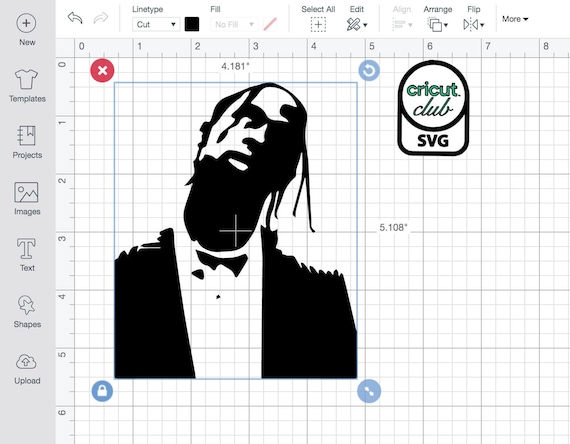
Task: Open the Templates t-shirt panel
Action: pos(26,79)
